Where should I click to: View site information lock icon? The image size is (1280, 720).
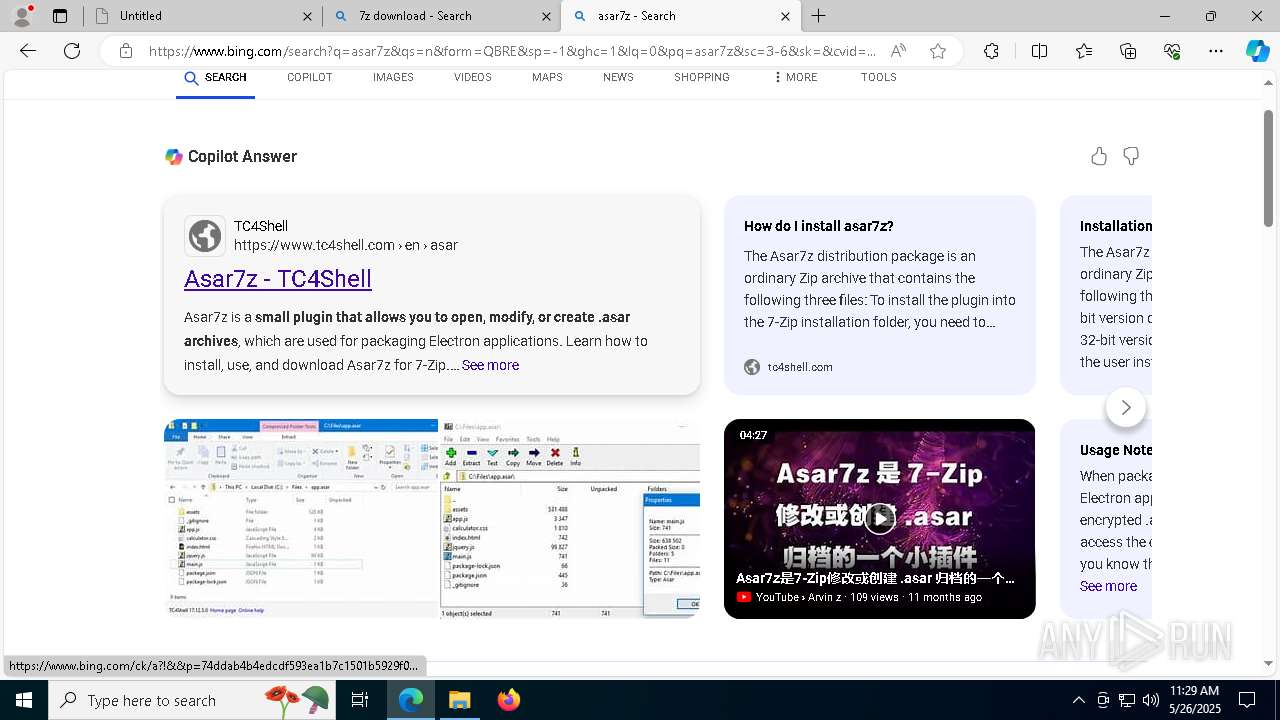coord(126,51)
